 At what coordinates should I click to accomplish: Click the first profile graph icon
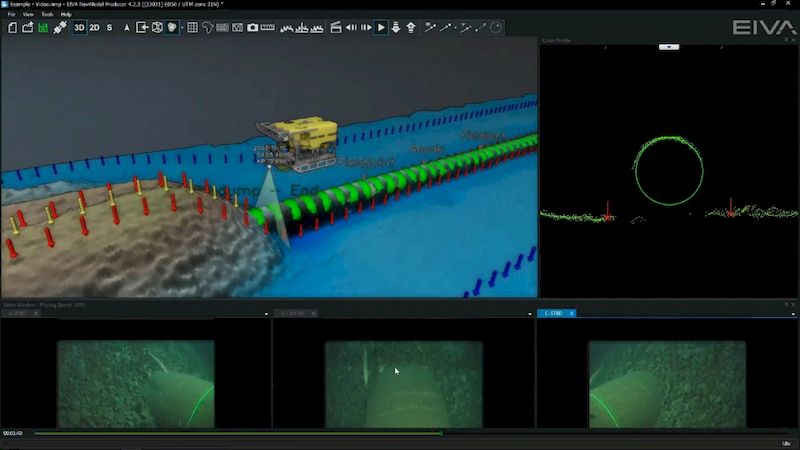click(x=286, y=28)
